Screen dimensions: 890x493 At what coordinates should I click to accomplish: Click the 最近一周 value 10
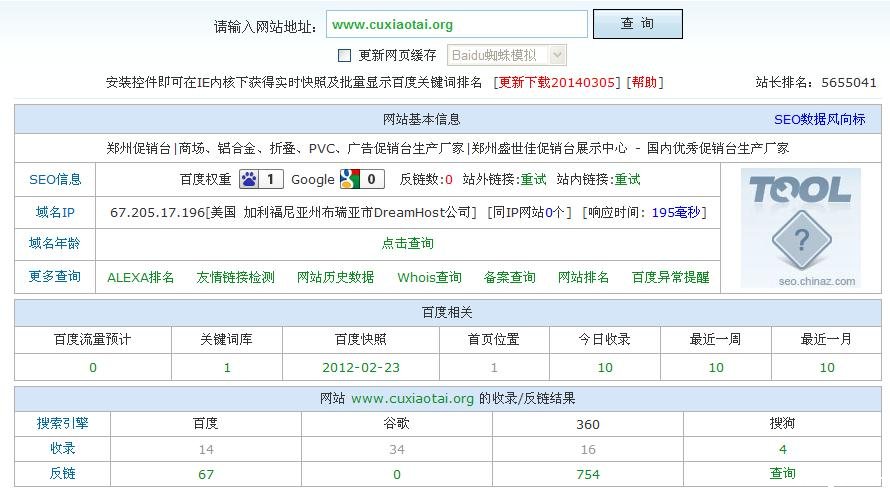tap(716, 368)
